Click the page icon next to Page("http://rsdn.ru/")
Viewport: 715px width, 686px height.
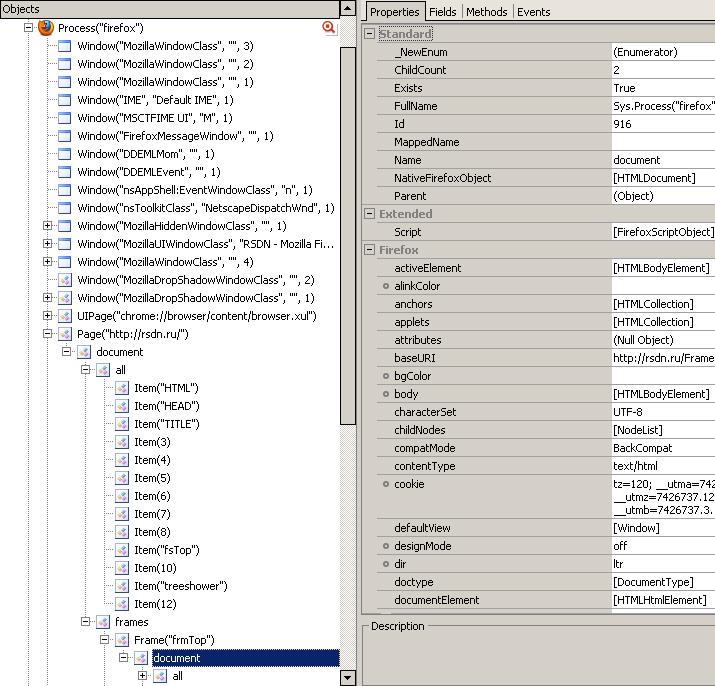coord(65,334)
